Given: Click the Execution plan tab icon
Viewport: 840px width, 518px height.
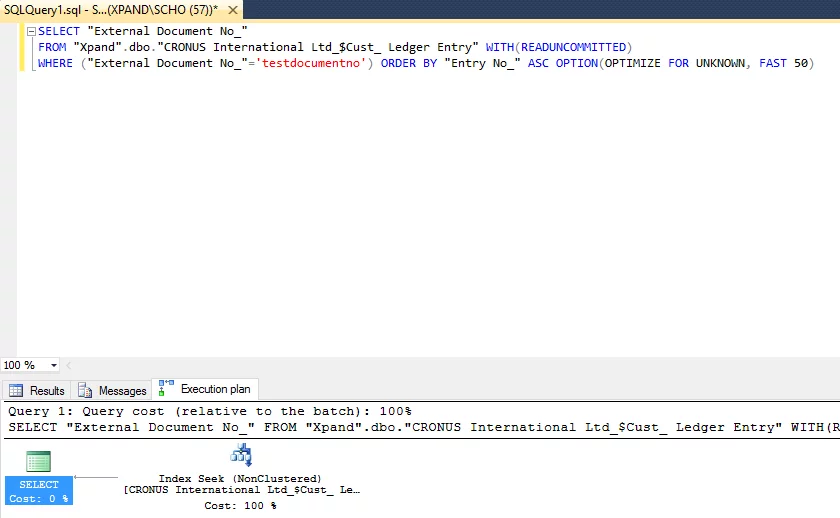Looking at the screenshot, I should [x=167, y=388].
